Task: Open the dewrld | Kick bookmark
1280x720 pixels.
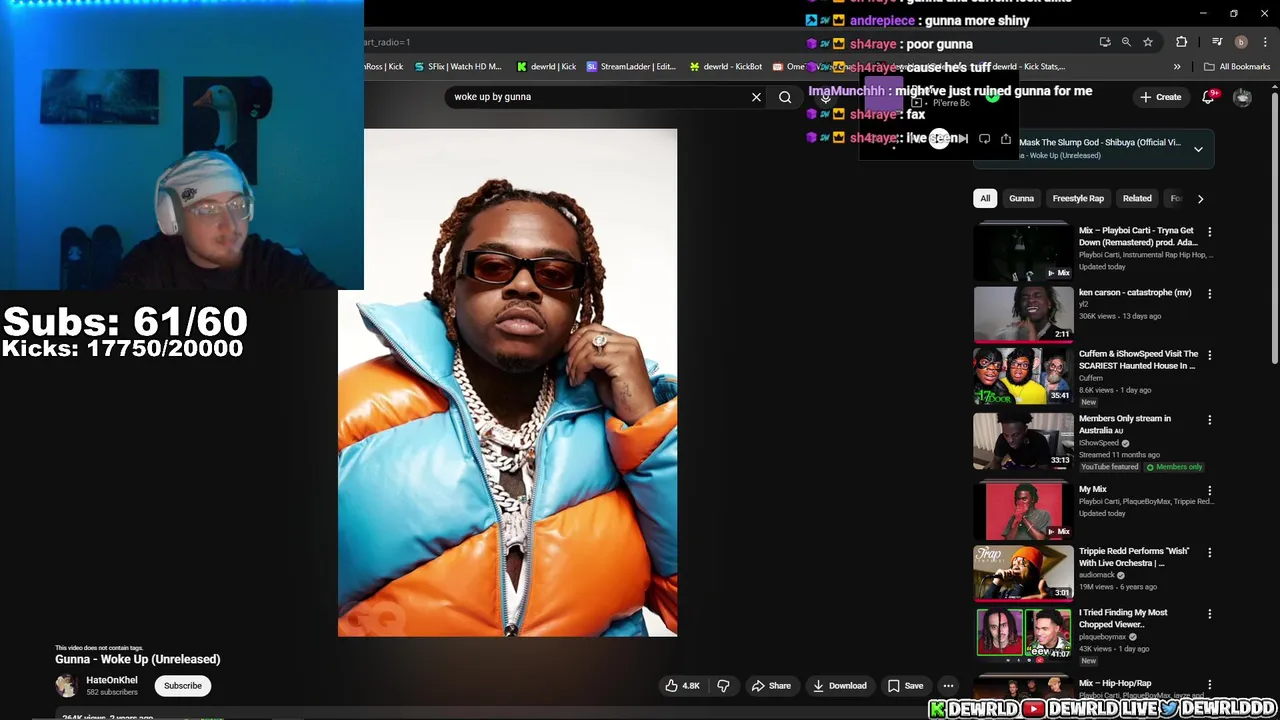Action: coord(546,67)
